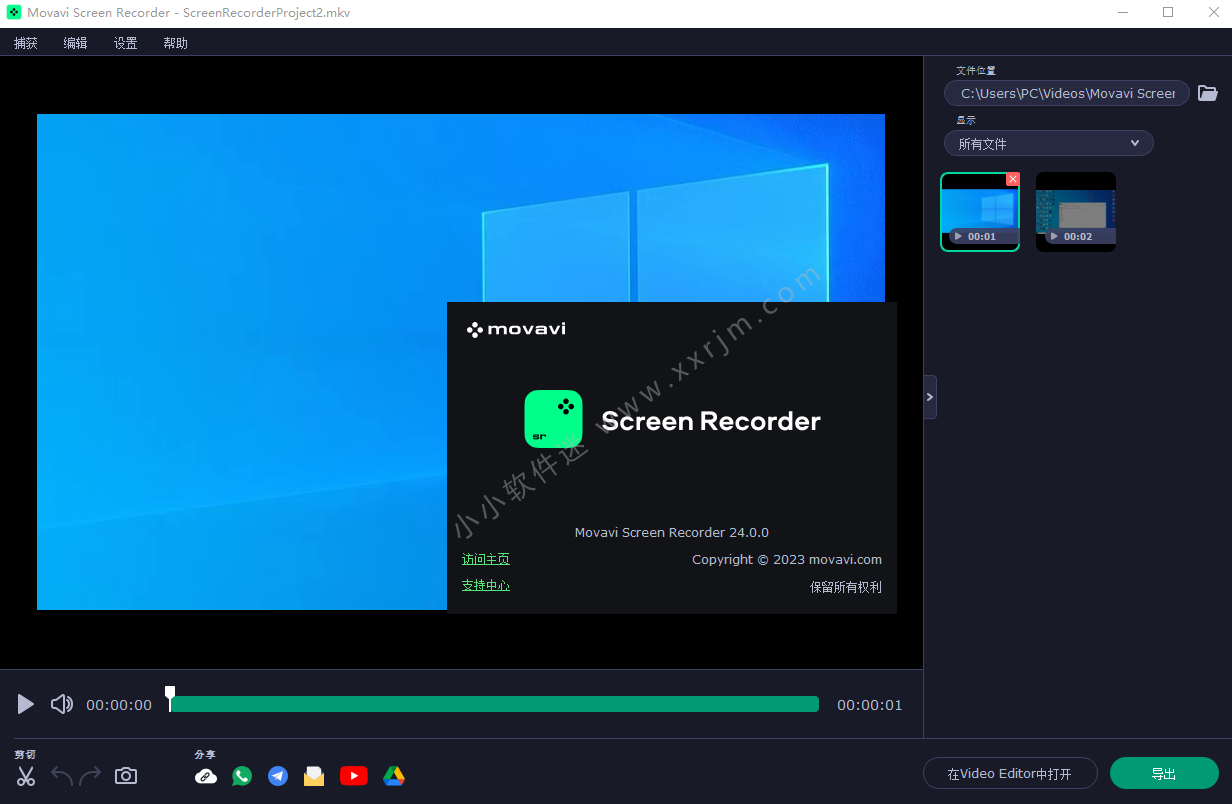Screen dimensions: 1232x804
Task: Click the "Movavi Screen Recorder 24.0.0" version text
Action: point(672,532)
